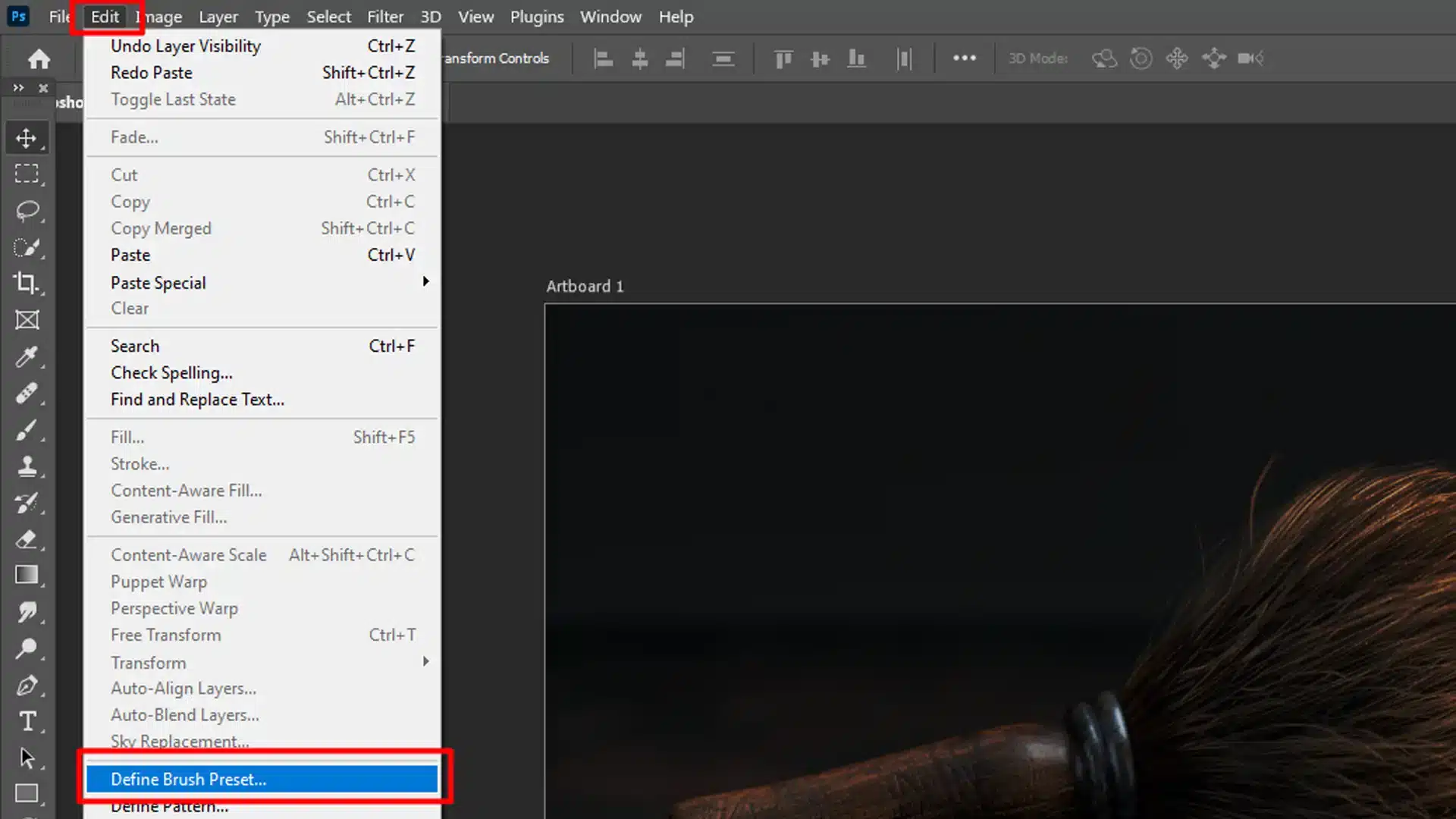1456x819 pixels.
Task: Select the Frame tool
Action: point(27,320)
